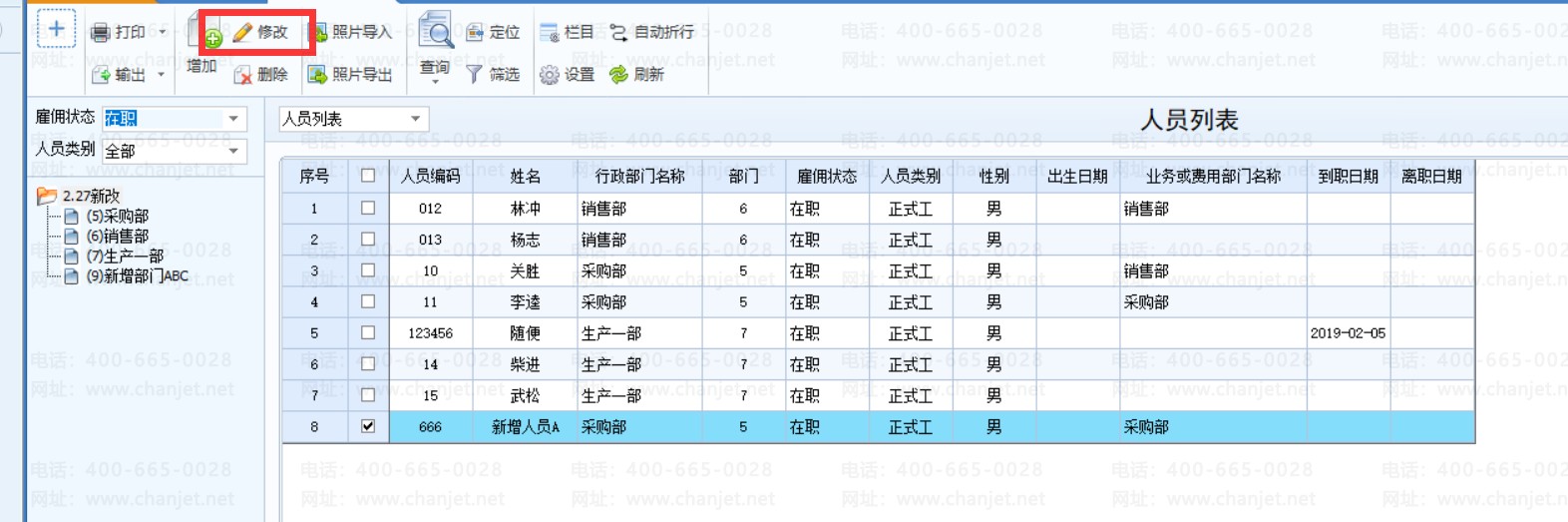
Task: Select (9)新增部门ABC in department tree
Action: tap(126, 275)
